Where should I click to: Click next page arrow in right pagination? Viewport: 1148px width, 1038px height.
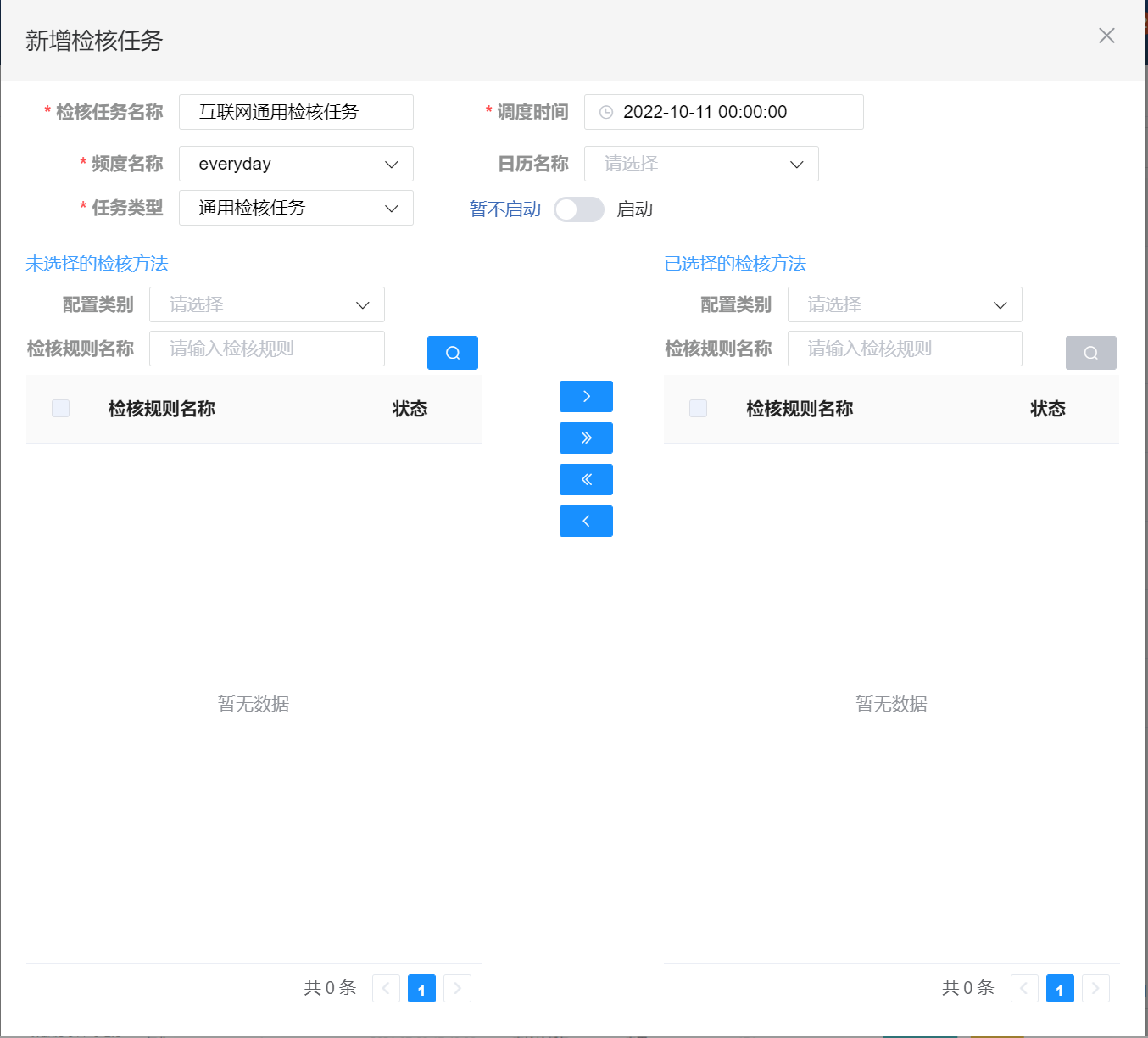(x=1095, y=989)
